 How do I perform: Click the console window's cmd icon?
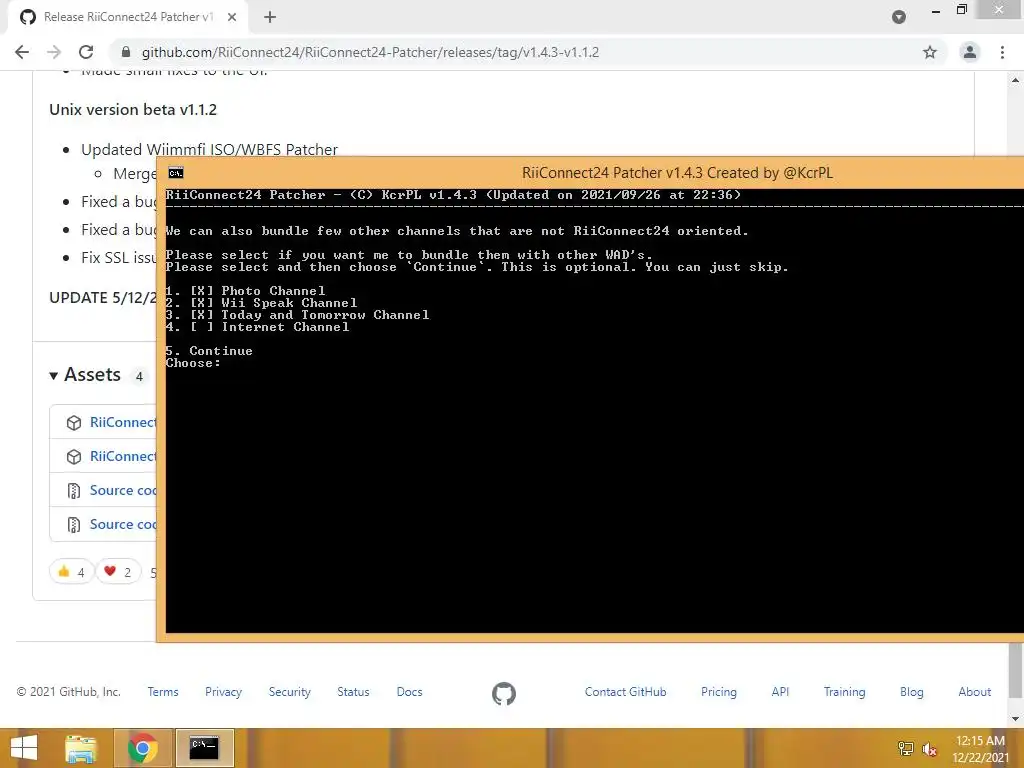point(176,172)
